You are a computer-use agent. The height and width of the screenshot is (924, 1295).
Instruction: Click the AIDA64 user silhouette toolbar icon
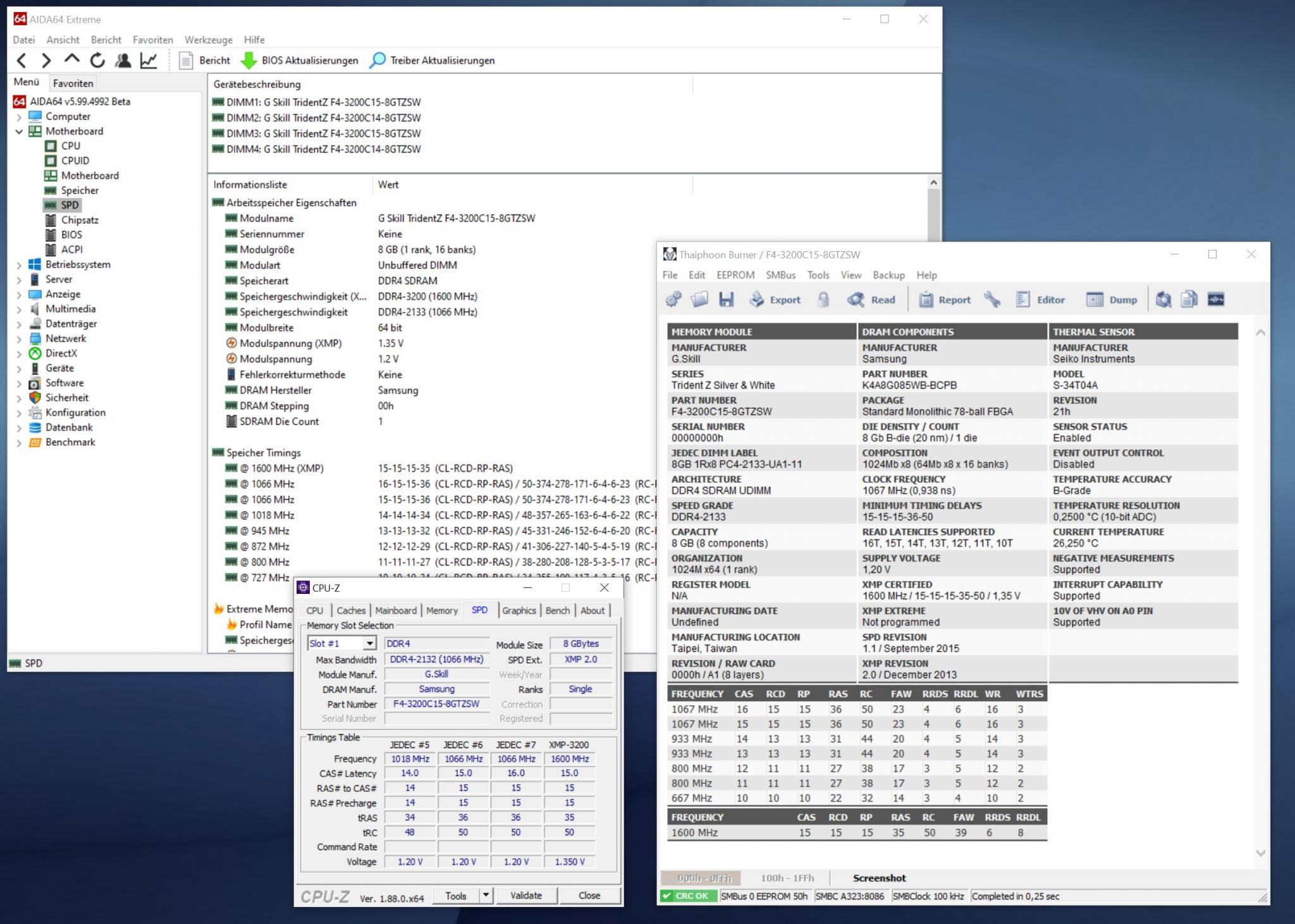point(123,61)
